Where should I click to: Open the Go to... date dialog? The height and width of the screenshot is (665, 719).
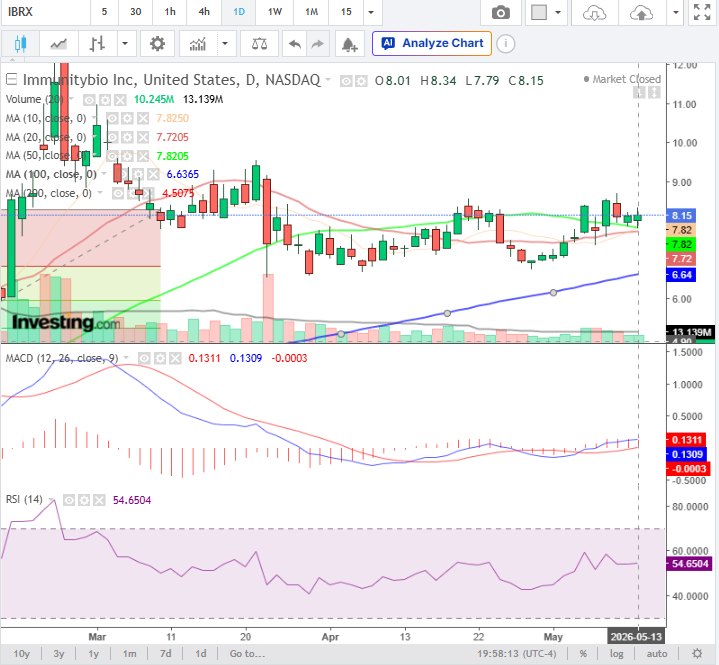point(247,654)
